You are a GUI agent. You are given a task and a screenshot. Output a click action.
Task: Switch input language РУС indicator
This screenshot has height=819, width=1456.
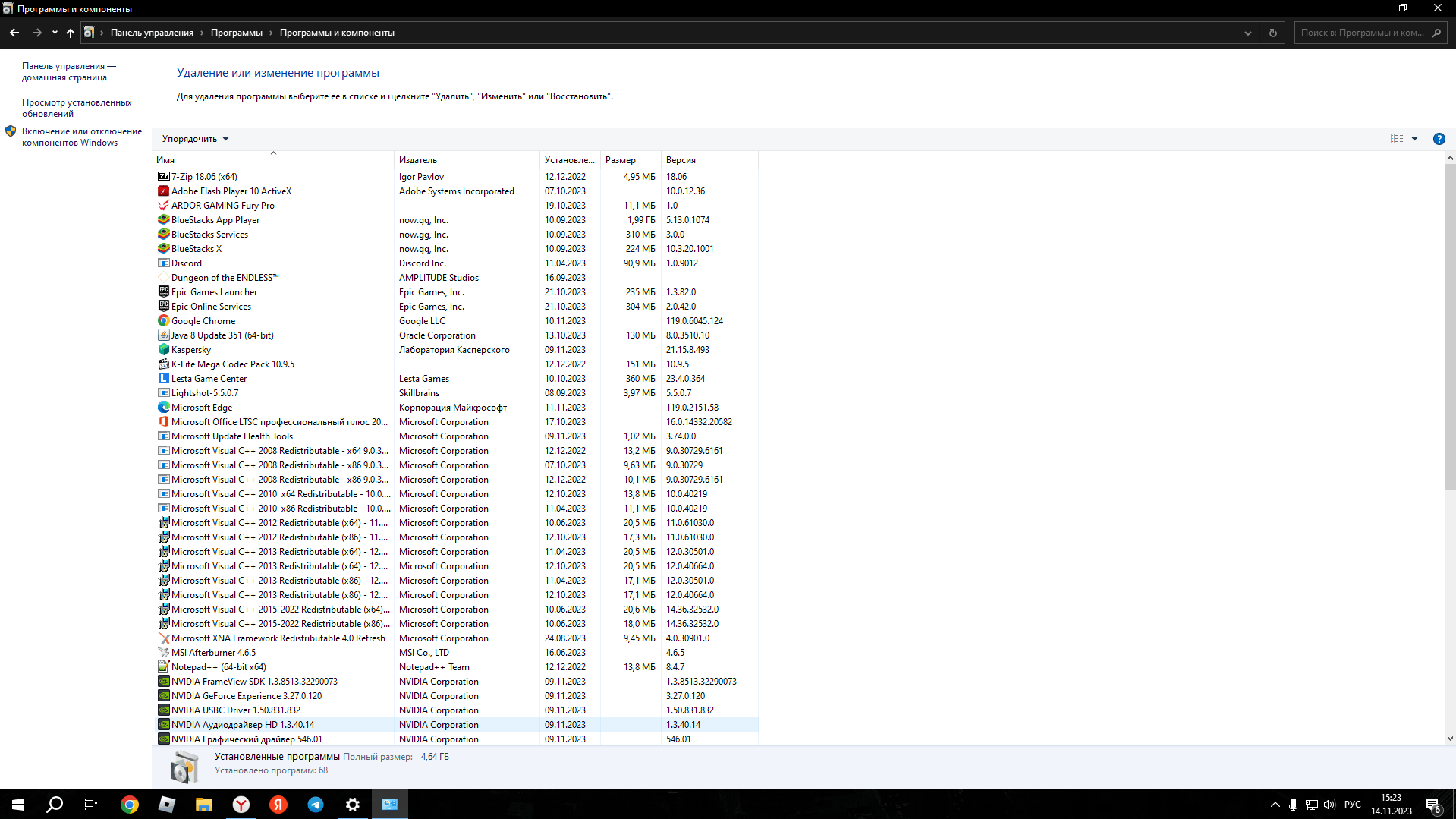[x=1353, y=805]
